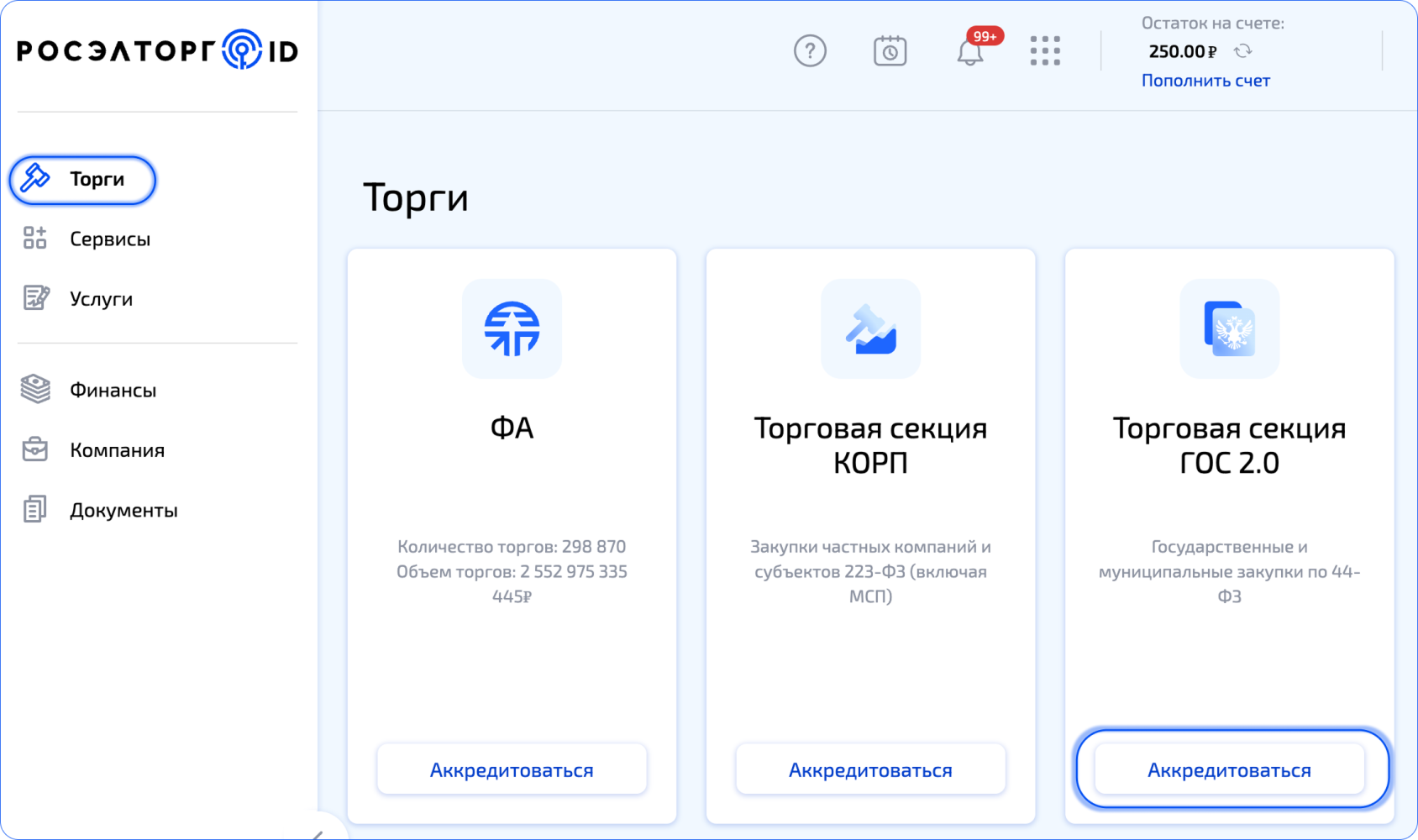The image size is (1418, 840).
Task: Go to Услуги section
Action: point(102,299)
